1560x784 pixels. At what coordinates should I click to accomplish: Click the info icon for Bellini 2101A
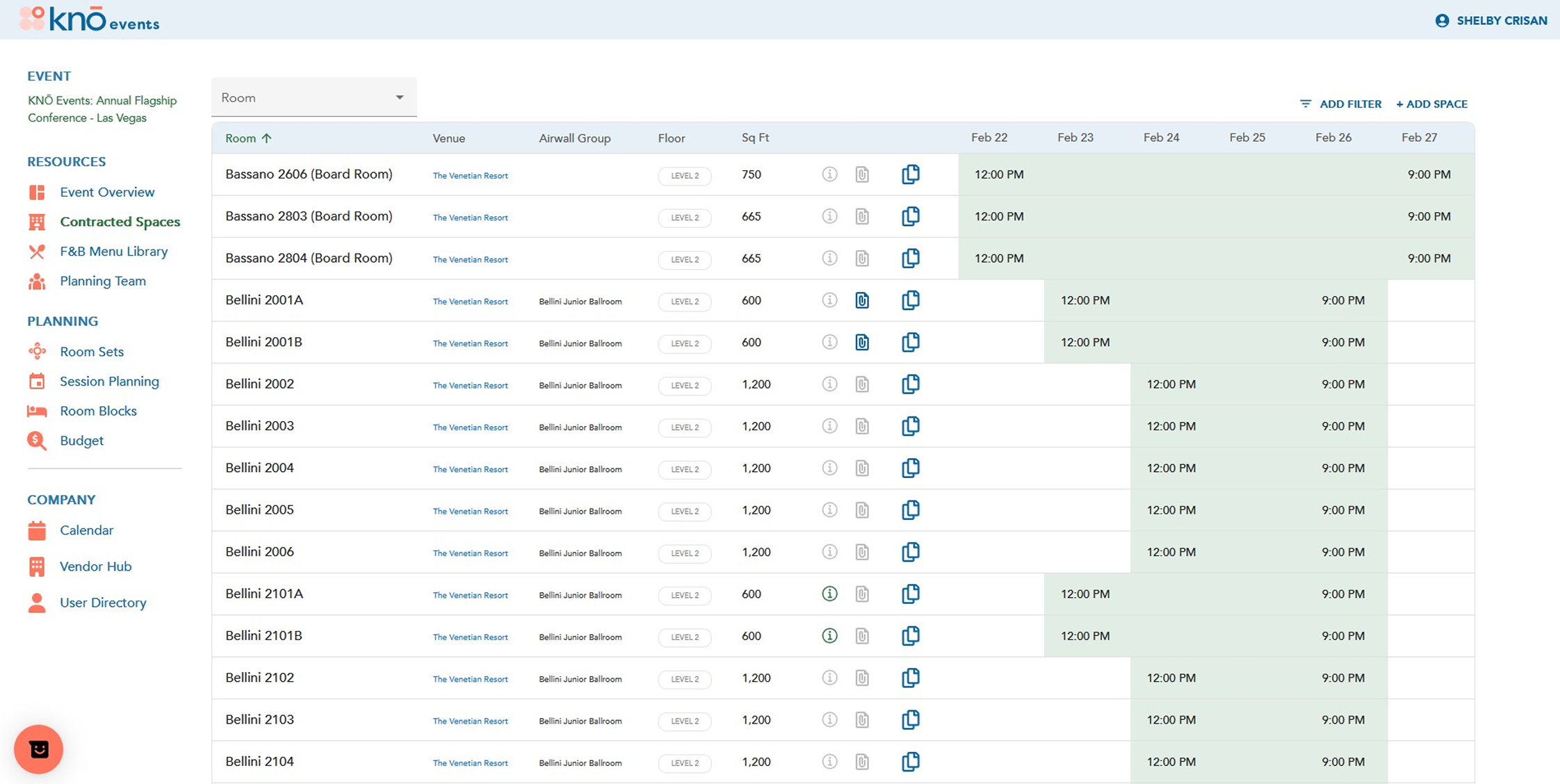pos(829,594)
